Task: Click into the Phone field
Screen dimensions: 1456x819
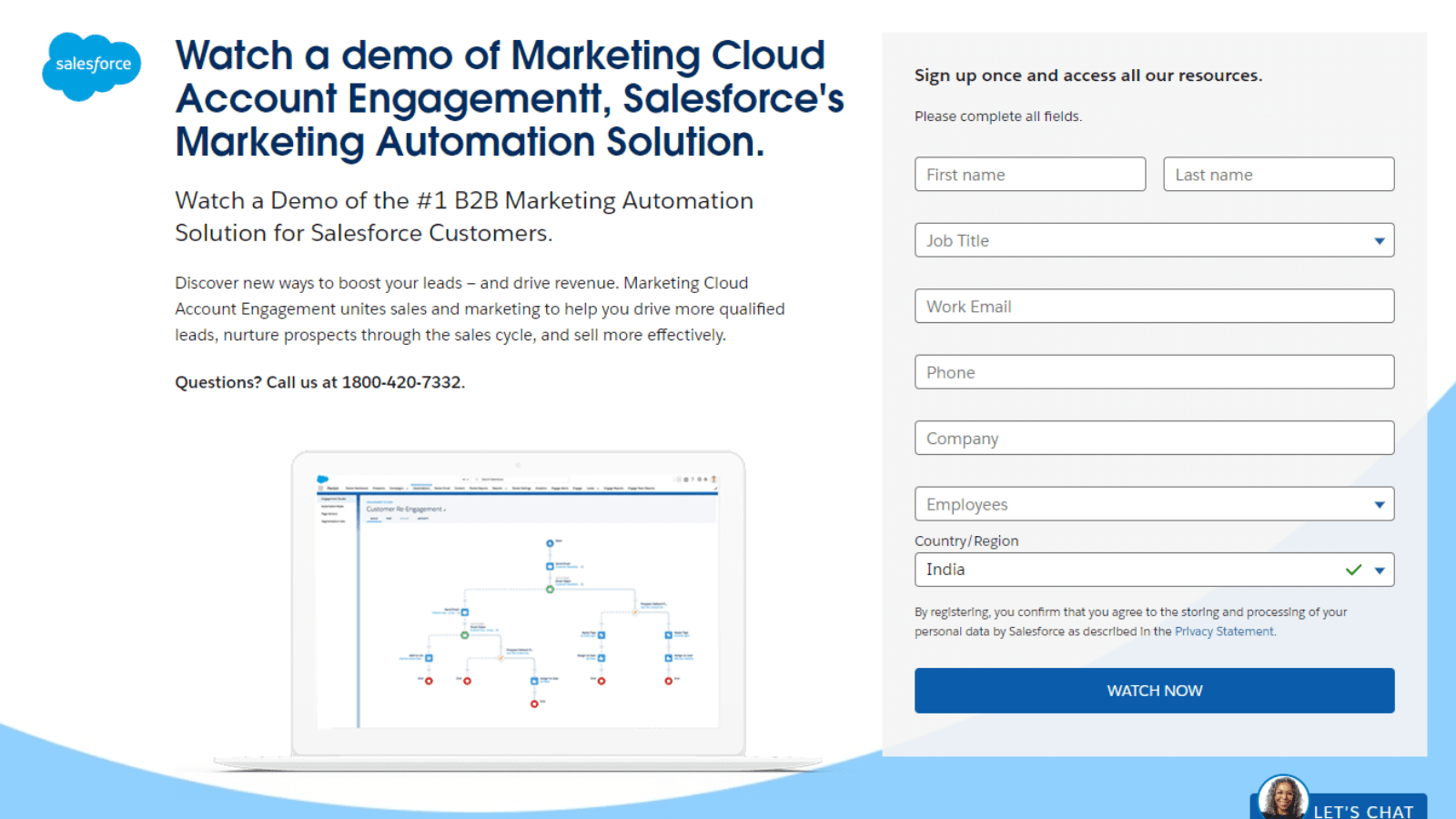Action: click(x=1154, y=372)
